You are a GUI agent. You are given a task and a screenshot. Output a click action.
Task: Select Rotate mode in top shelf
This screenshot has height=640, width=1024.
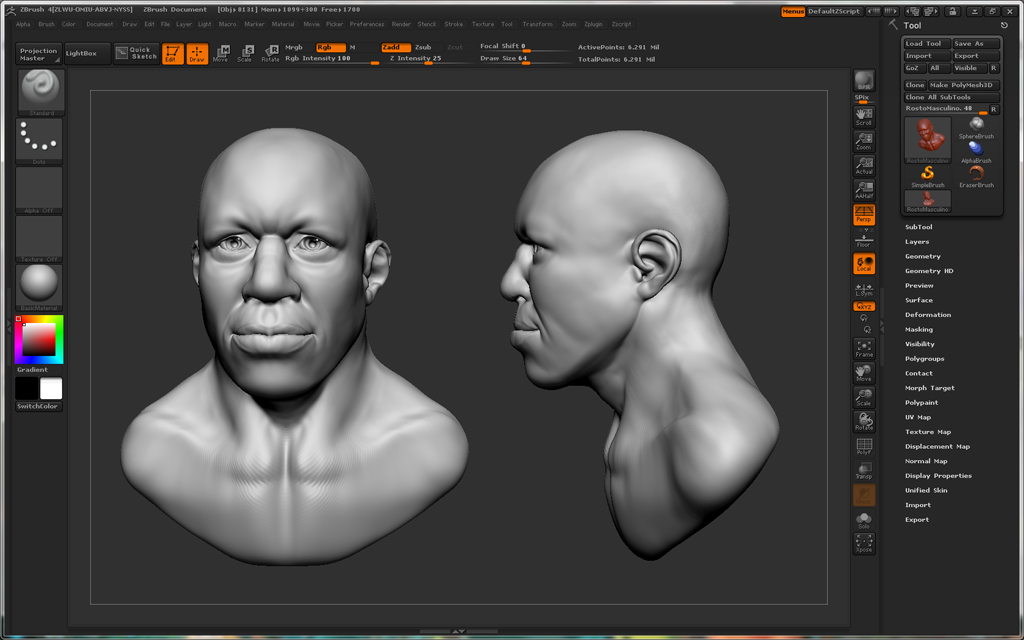[x=270, y=54]
